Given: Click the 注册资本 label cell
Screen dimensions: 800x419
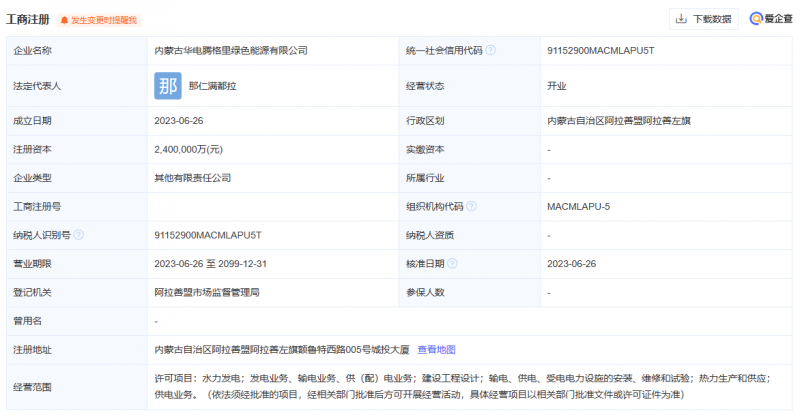Looking at the screenshot, I should pos(77,150).
